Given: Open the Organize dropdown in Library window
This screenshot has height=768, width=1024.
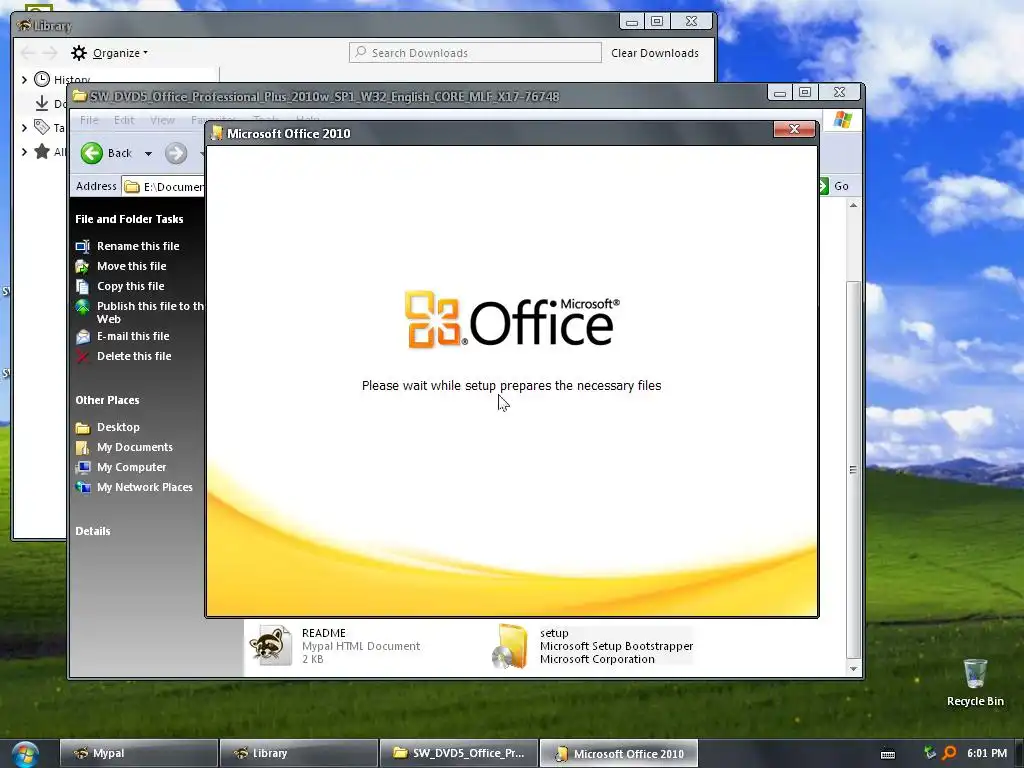Looking at the screenshot, I should (120, 53).
